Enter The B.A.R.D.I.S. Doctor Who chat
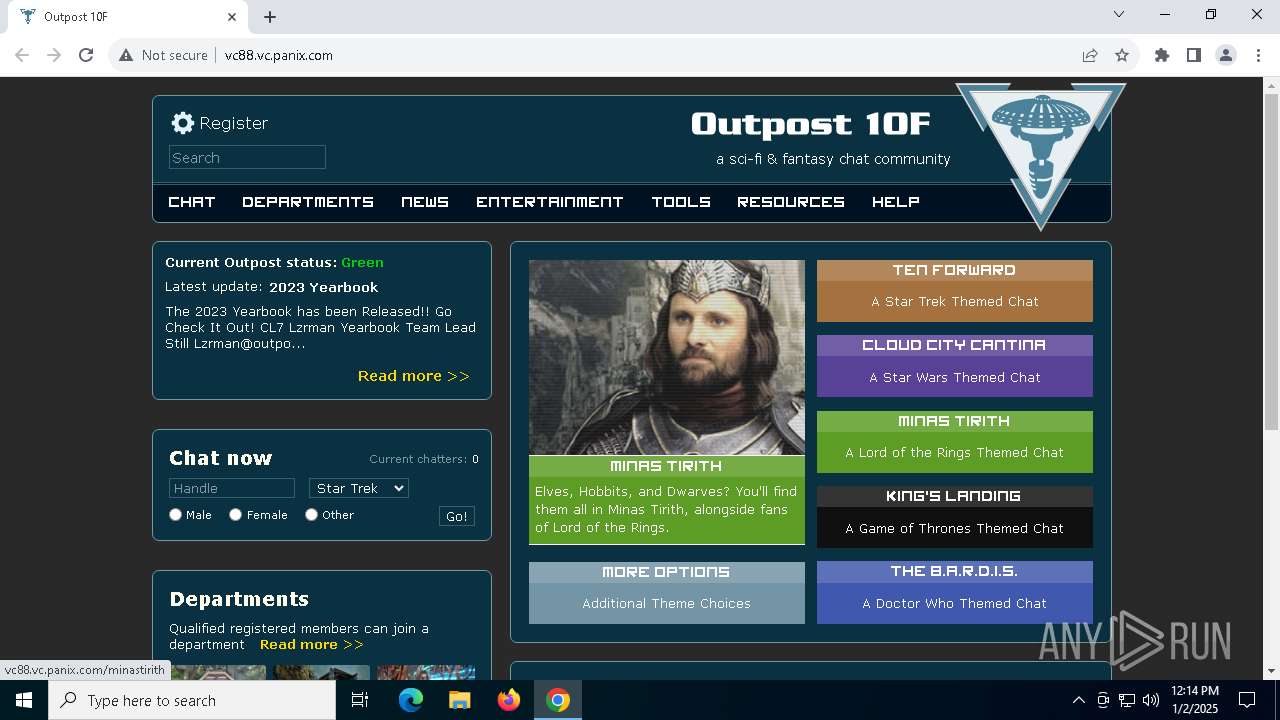 [955, 593]
